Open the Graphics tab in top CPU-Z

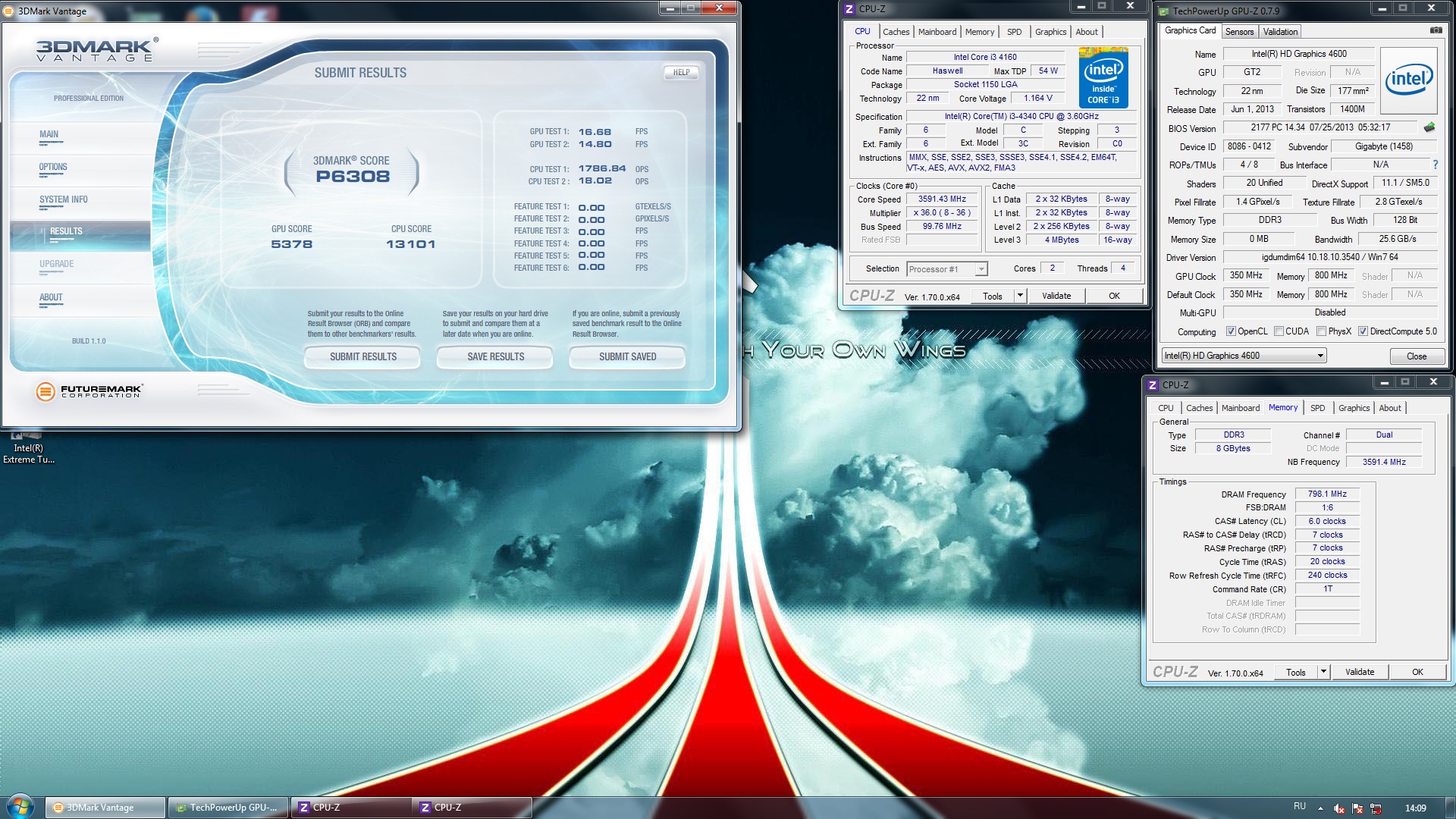click(1051, 32)
